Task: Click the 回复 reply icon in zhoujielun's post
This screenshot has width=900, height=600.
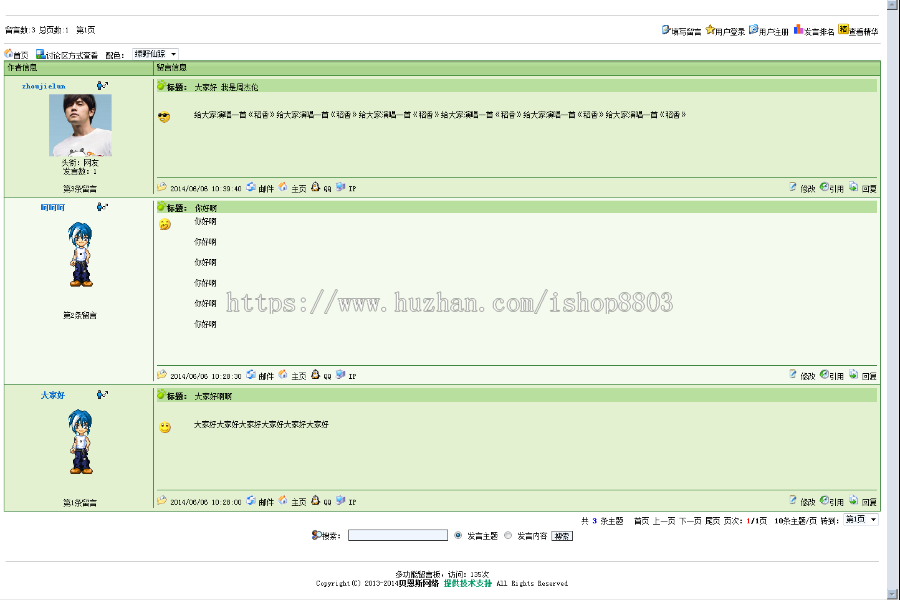Action: (x=854, y=187)
